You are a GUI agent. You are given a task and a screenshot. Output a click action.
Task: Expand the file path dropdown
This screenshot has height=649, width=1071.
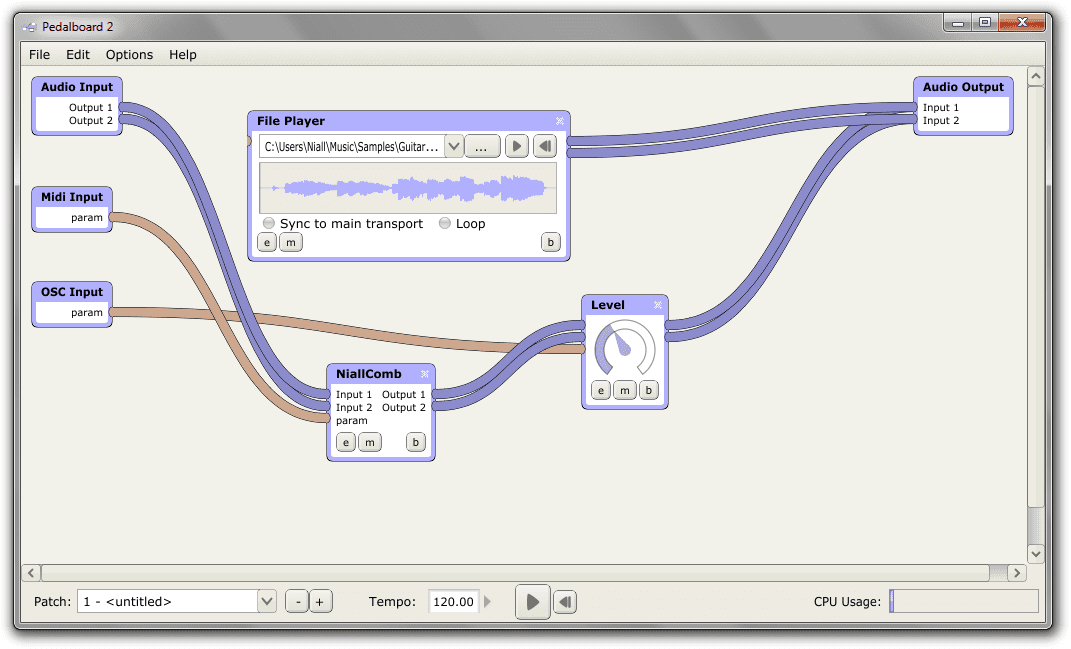(453, 147)
